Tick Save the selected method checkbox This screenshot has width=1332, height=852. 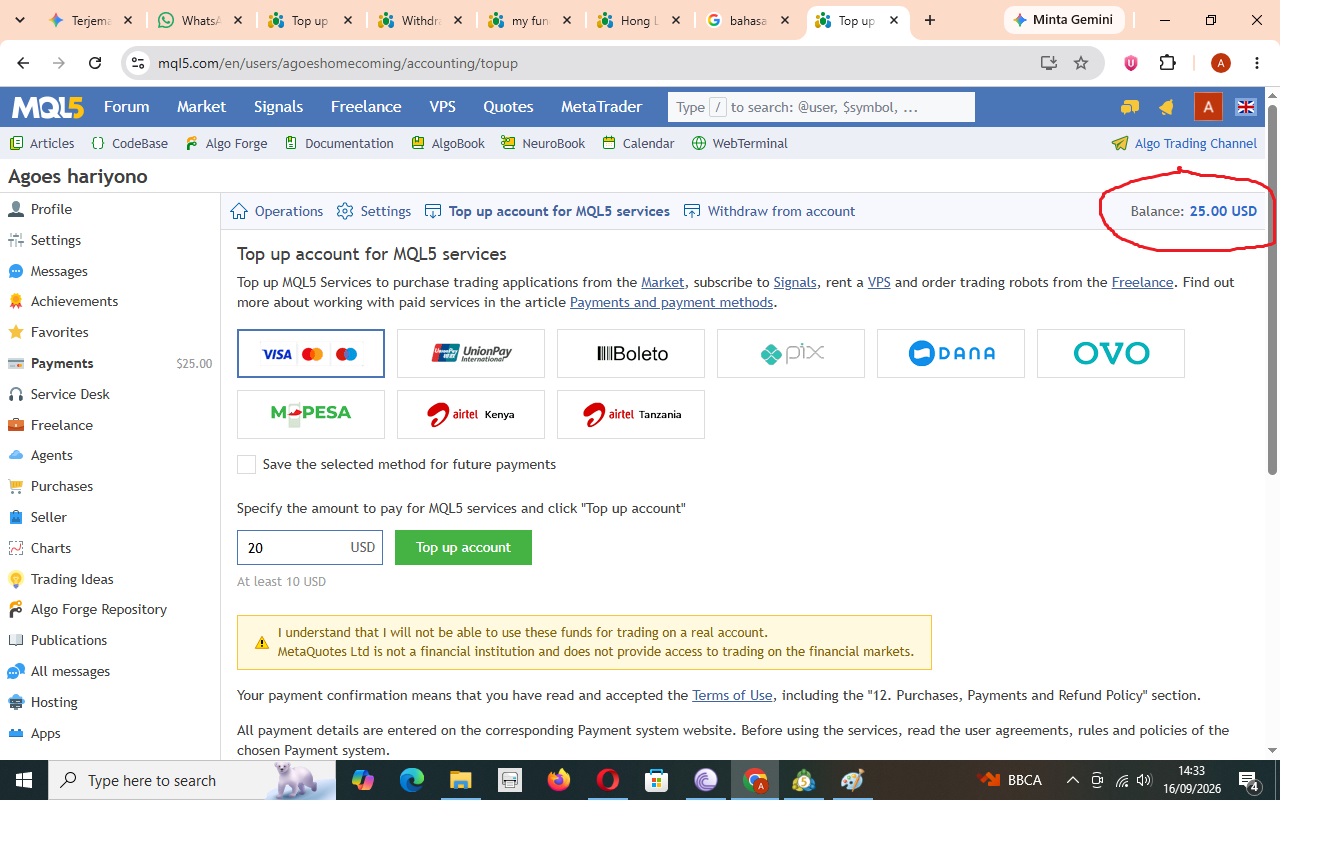[246, 464]
